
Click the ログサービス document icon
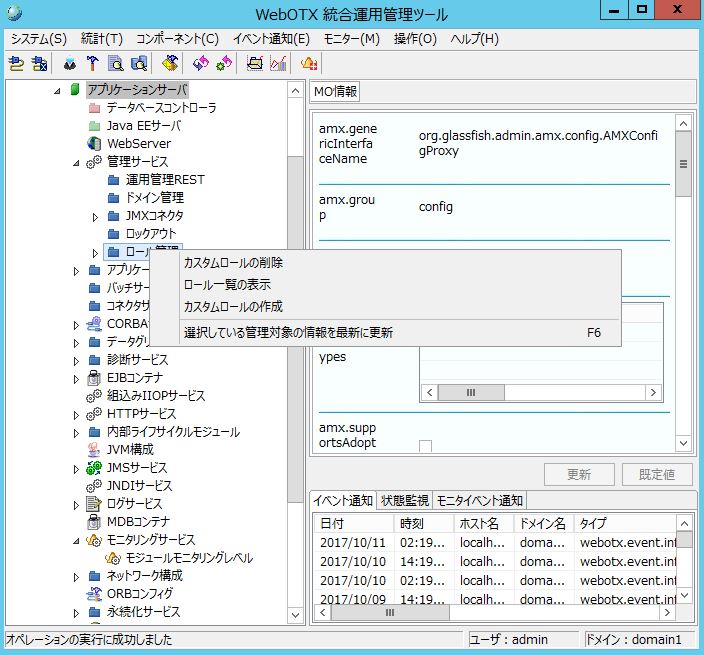point(93,504)
